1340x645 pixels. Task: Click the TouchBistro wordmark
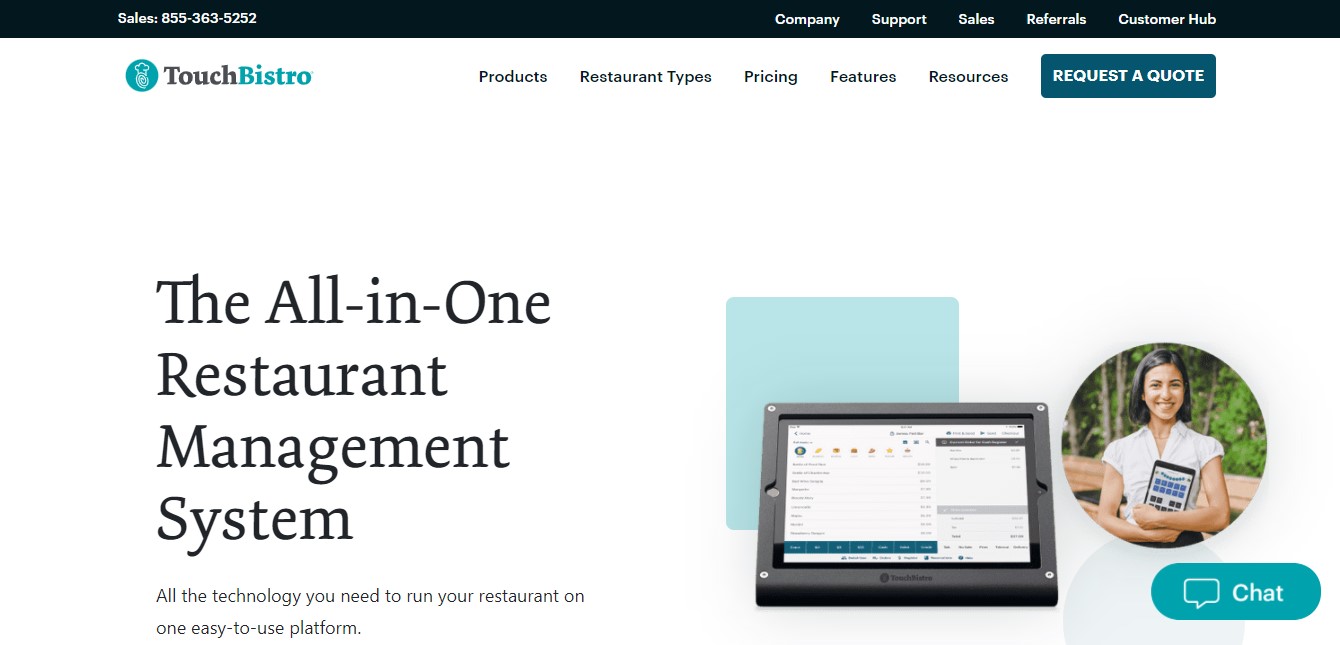pyautogui.click(x=238, y=76)
